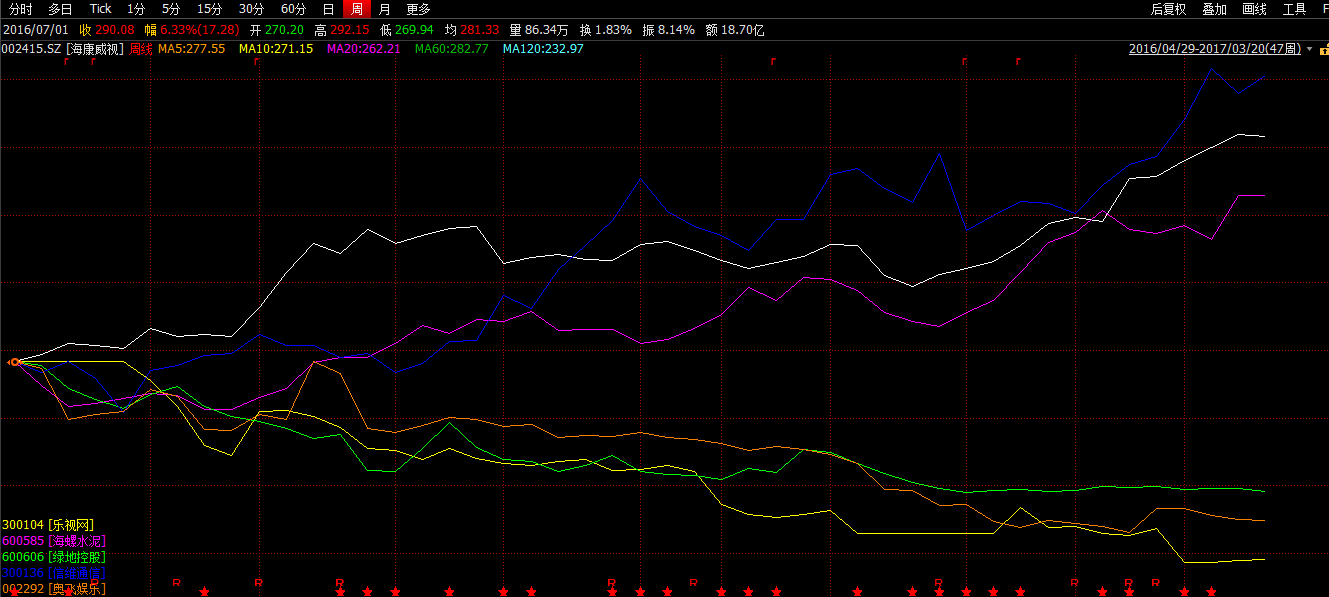The width and height of the screenshot is (1329, 597).
Task: Select the Tick chart tab
Action: (100, 9)
